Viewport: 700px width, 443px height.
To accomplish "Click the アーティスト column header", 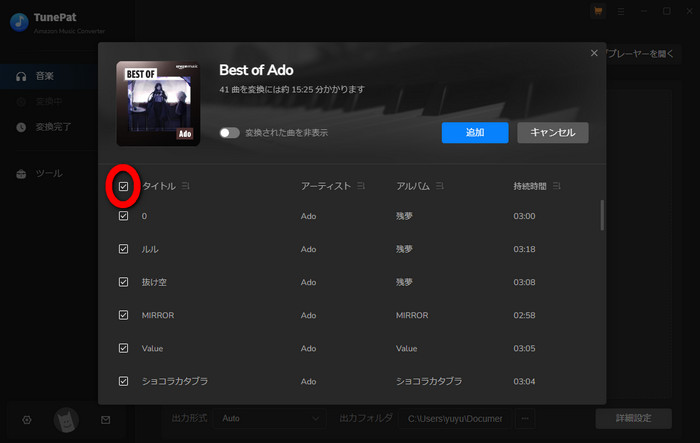I will pyautogui.click(x=326, y=186).
